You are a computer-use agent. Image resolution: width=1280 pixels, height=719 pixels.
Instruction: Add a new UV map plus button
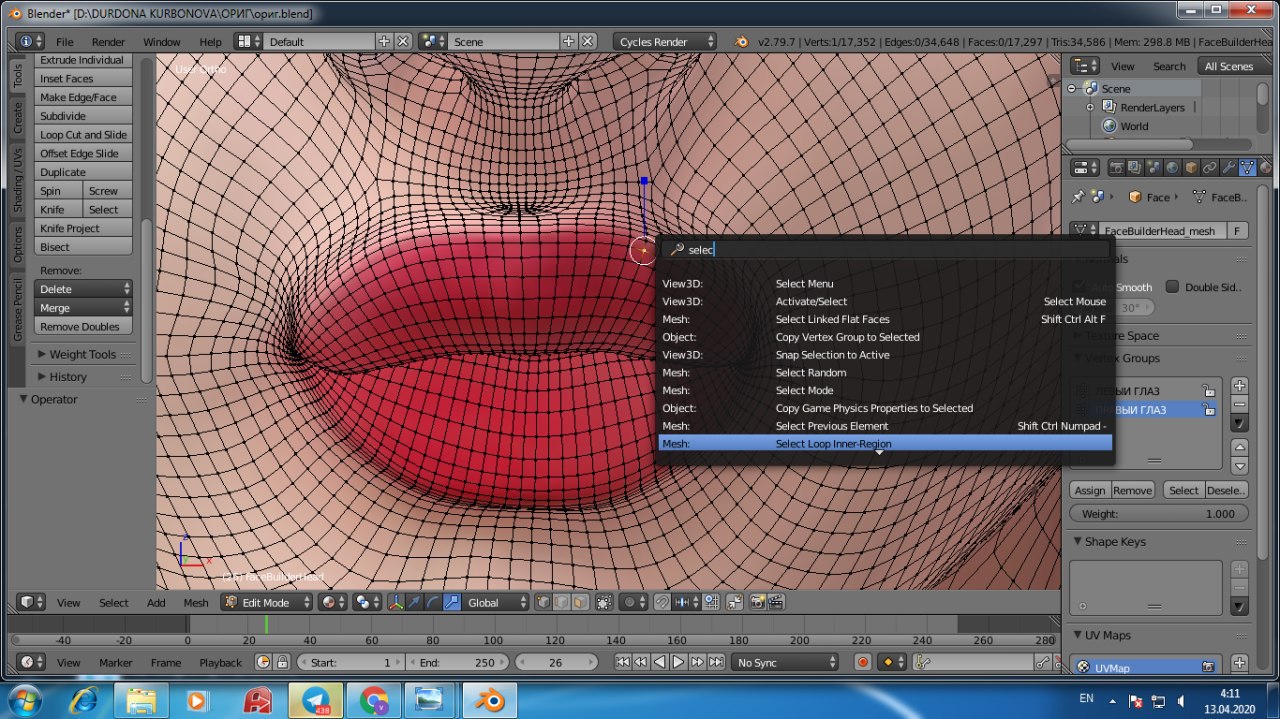click(x=1240, y=663)
